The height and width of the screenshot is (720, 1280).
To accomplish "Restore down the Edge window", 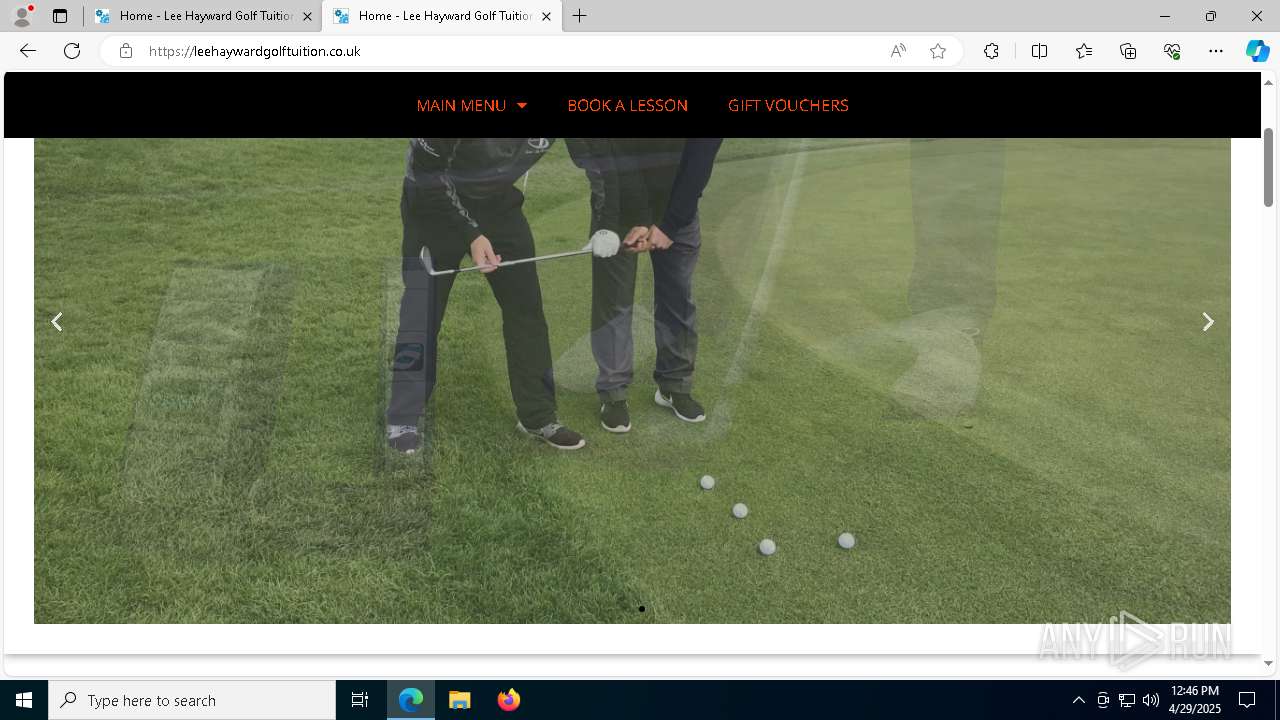I will (1211, 16).
